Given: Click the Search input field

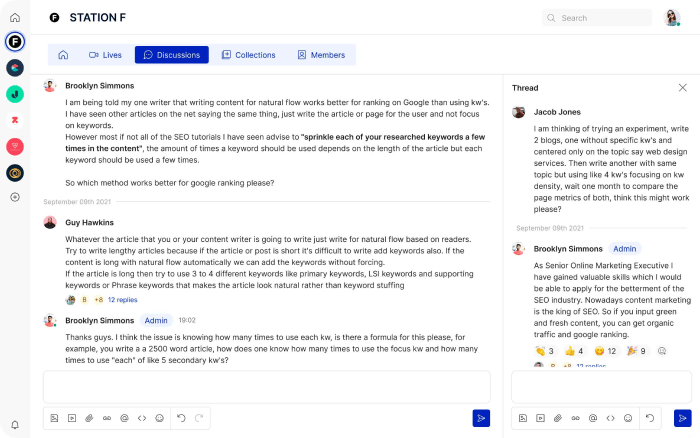Looking at the screenshot, I should click(x=598, y=18).
